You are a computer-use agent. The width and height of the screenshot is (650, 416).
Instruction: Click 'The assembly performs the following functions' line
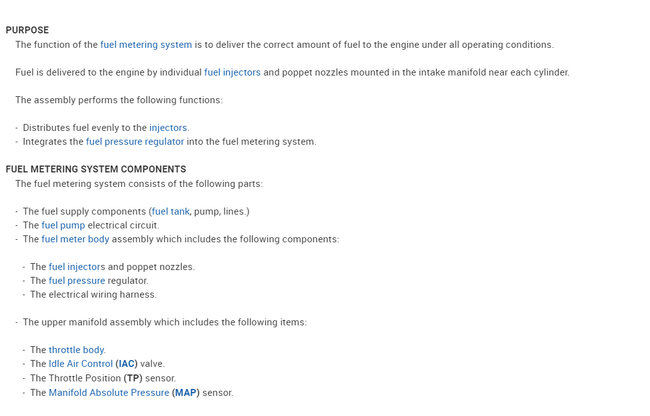click(119, 100)
